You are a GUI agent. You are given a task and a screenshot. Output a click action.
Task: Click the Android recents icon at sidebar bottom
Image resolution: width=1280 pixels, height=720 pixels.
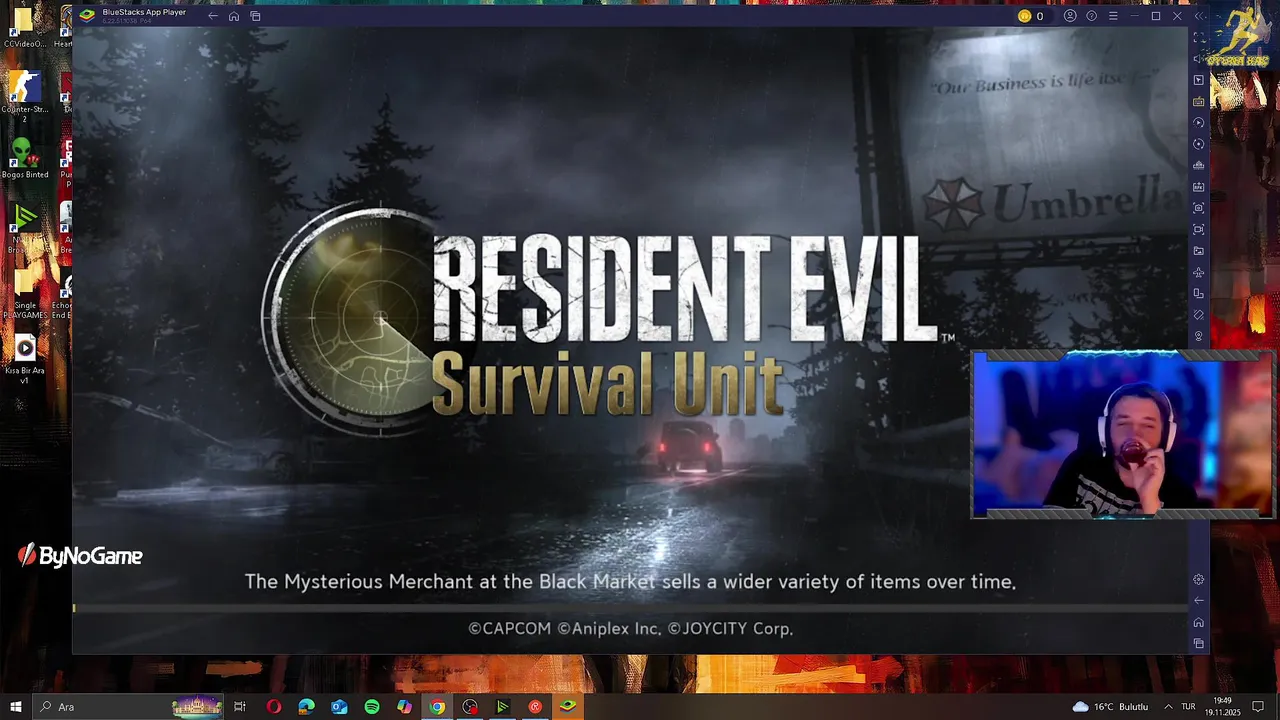1199,644
